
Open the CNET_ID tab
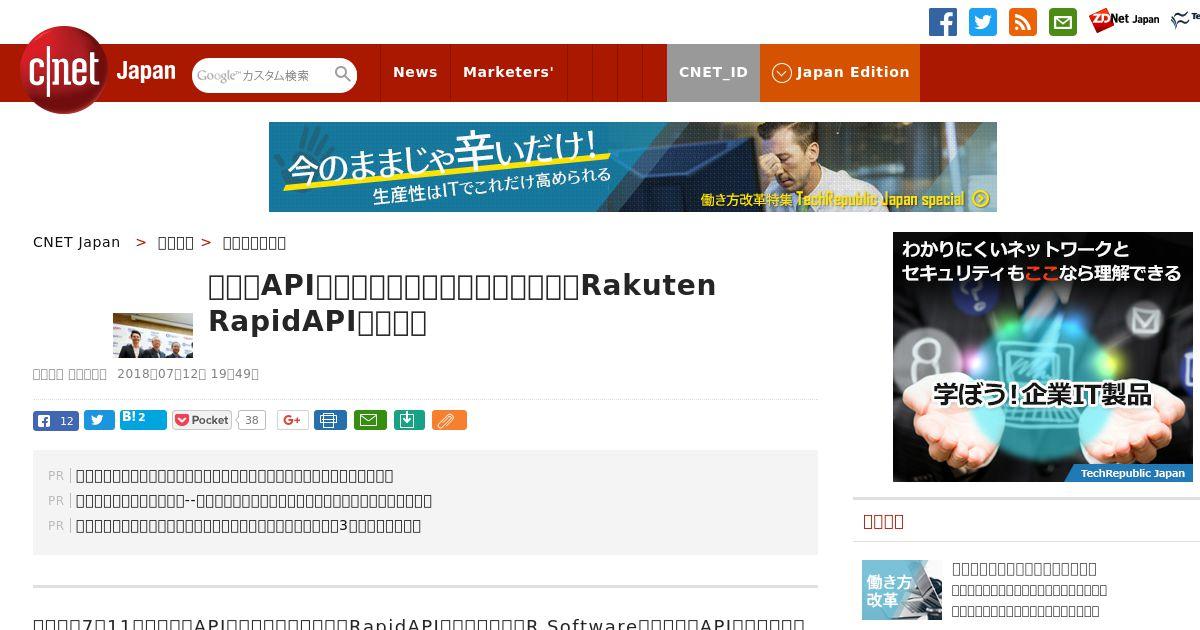coord(713,72)
